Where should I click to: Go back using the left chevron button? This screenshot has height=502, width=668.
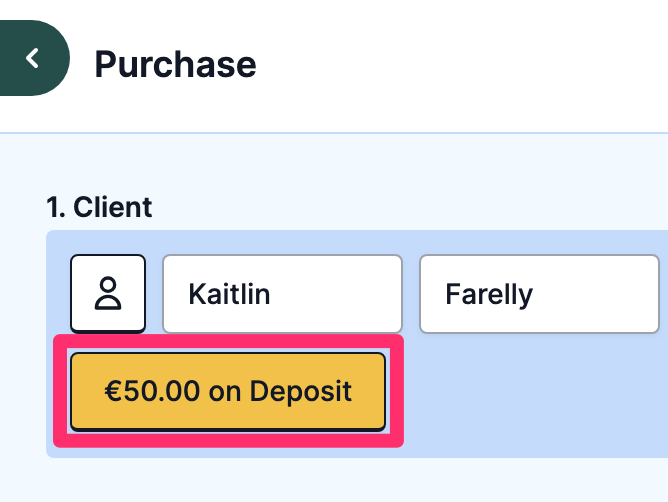(32, 58)
